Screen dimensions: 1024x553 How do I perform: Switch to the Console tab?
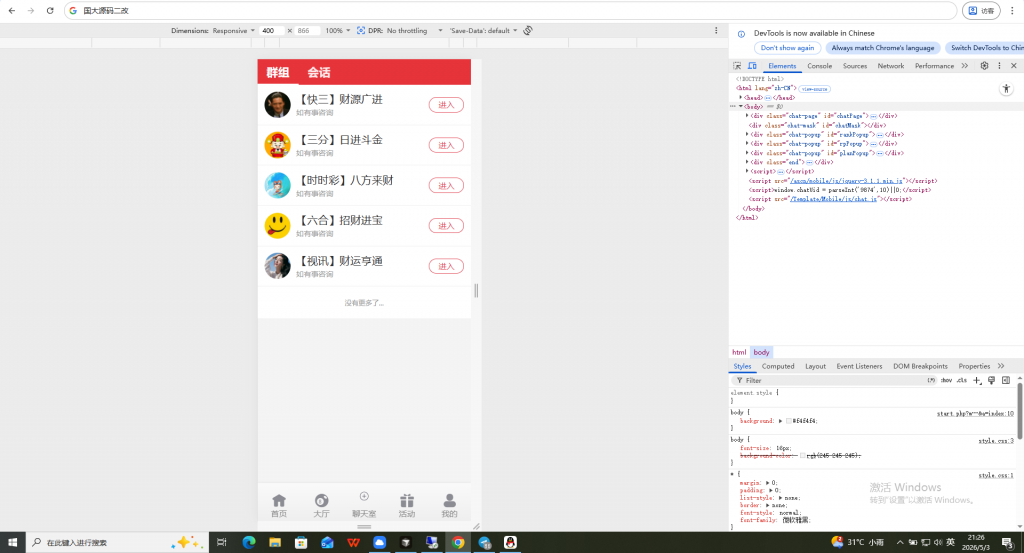tap(819, 66)
